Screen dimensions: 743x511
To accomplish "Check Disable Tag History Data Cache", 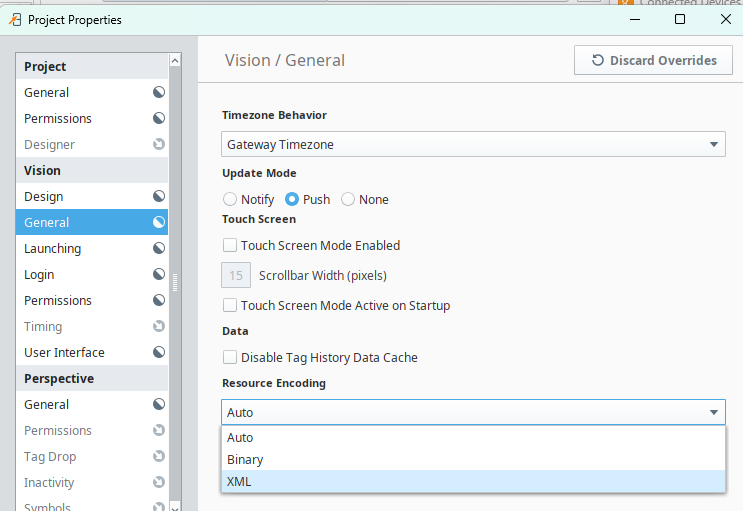I will pyautogui.click(x=230, y=357).
